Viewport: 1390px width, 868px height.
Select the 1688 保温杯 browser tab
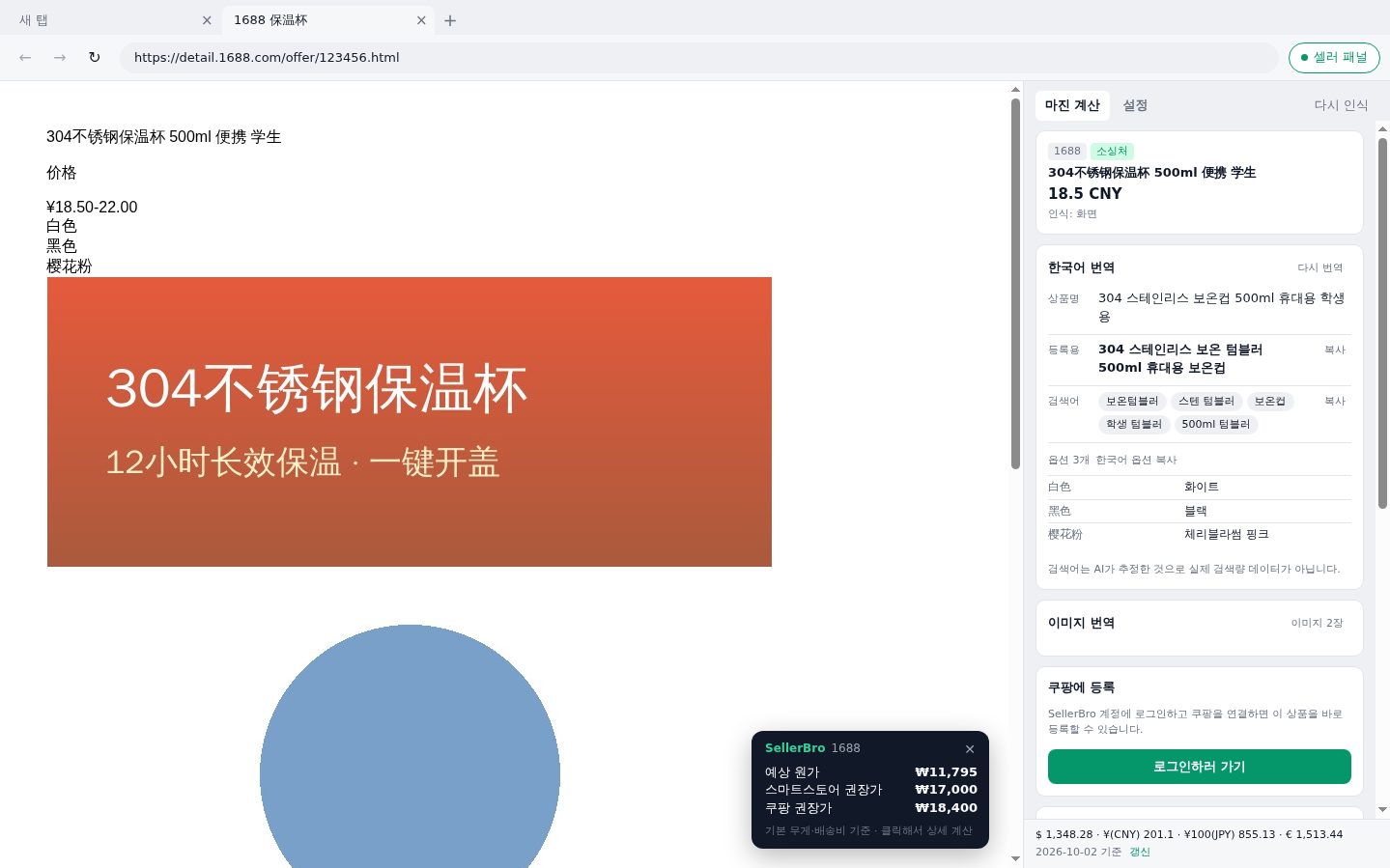pos(328,20)
